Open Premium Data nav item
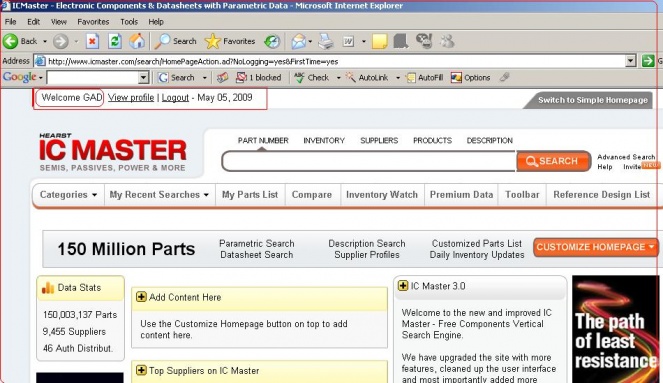 pos(461,194)
